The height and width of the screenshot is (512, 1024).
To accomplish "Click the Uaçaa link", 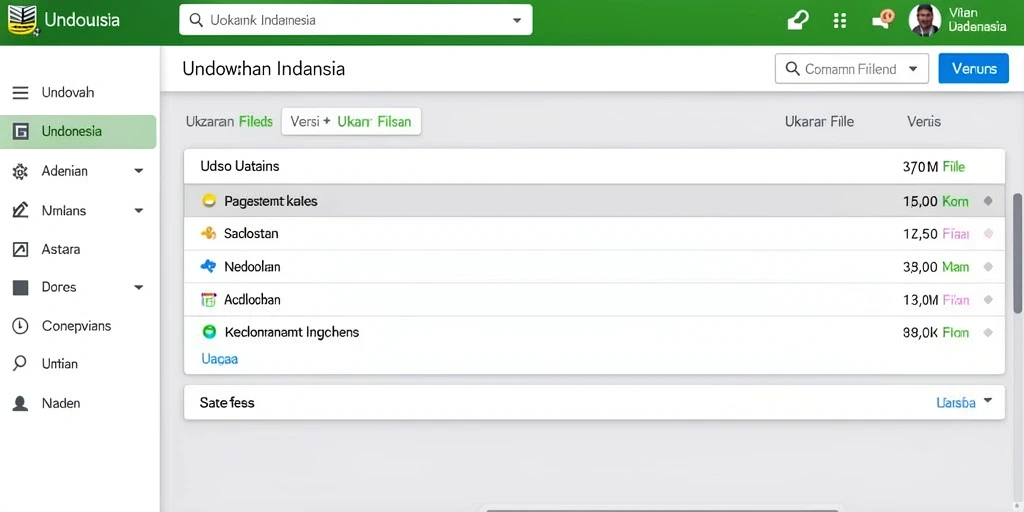I will coord(219,359).
